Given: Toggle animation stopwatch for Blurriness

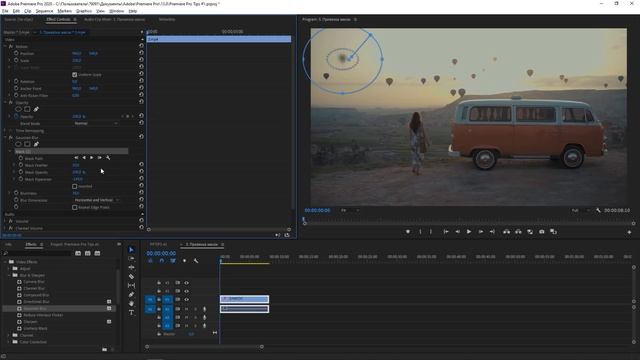Looking at the screenshot, I should click(16, 193).
